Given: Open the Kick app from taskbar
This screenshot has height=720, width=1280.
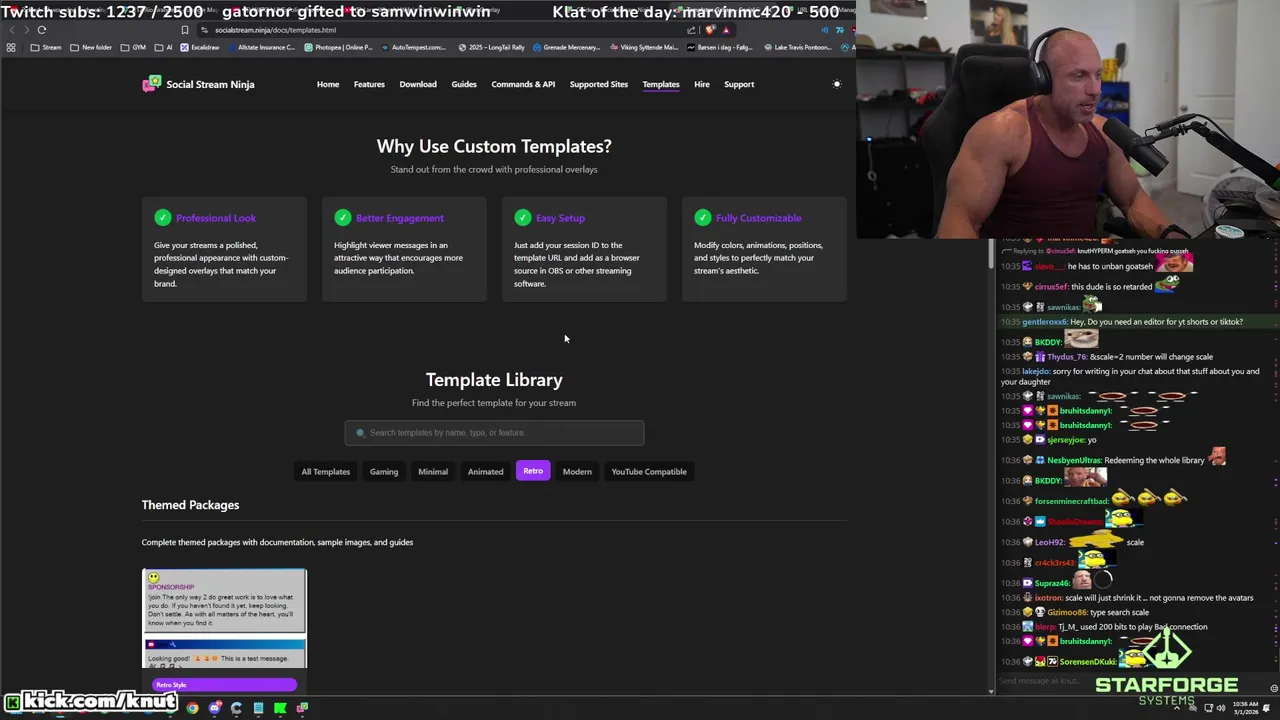Looking at the screenshot, I should click(280, 708).
